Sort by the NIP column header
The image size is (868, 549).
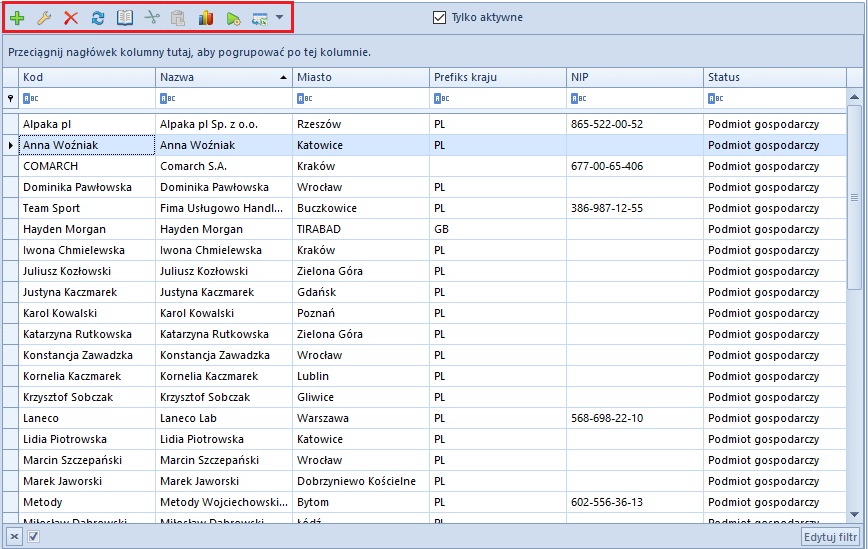click(x=635, y=77)
